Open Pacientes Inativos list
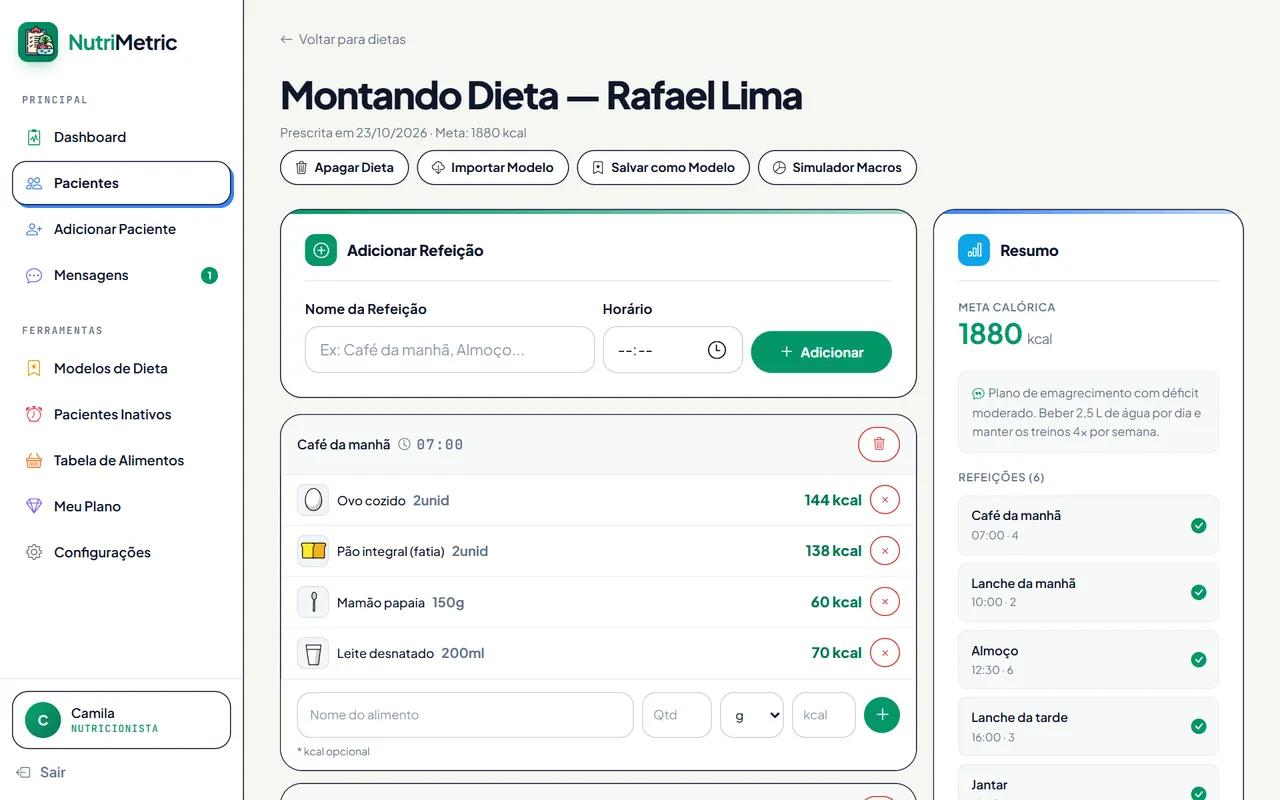This screenshot has height=800, width=1280. pos(121,414)
